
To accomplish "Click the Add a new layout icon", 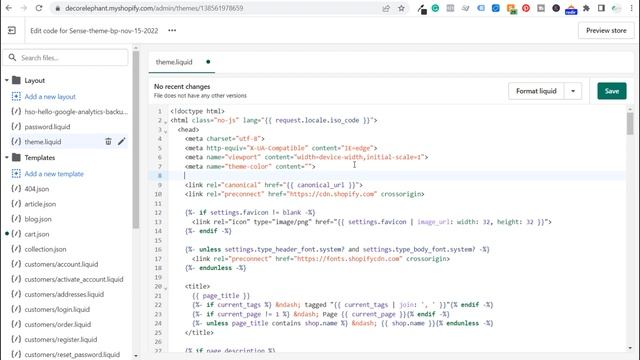I will point(16,96).
